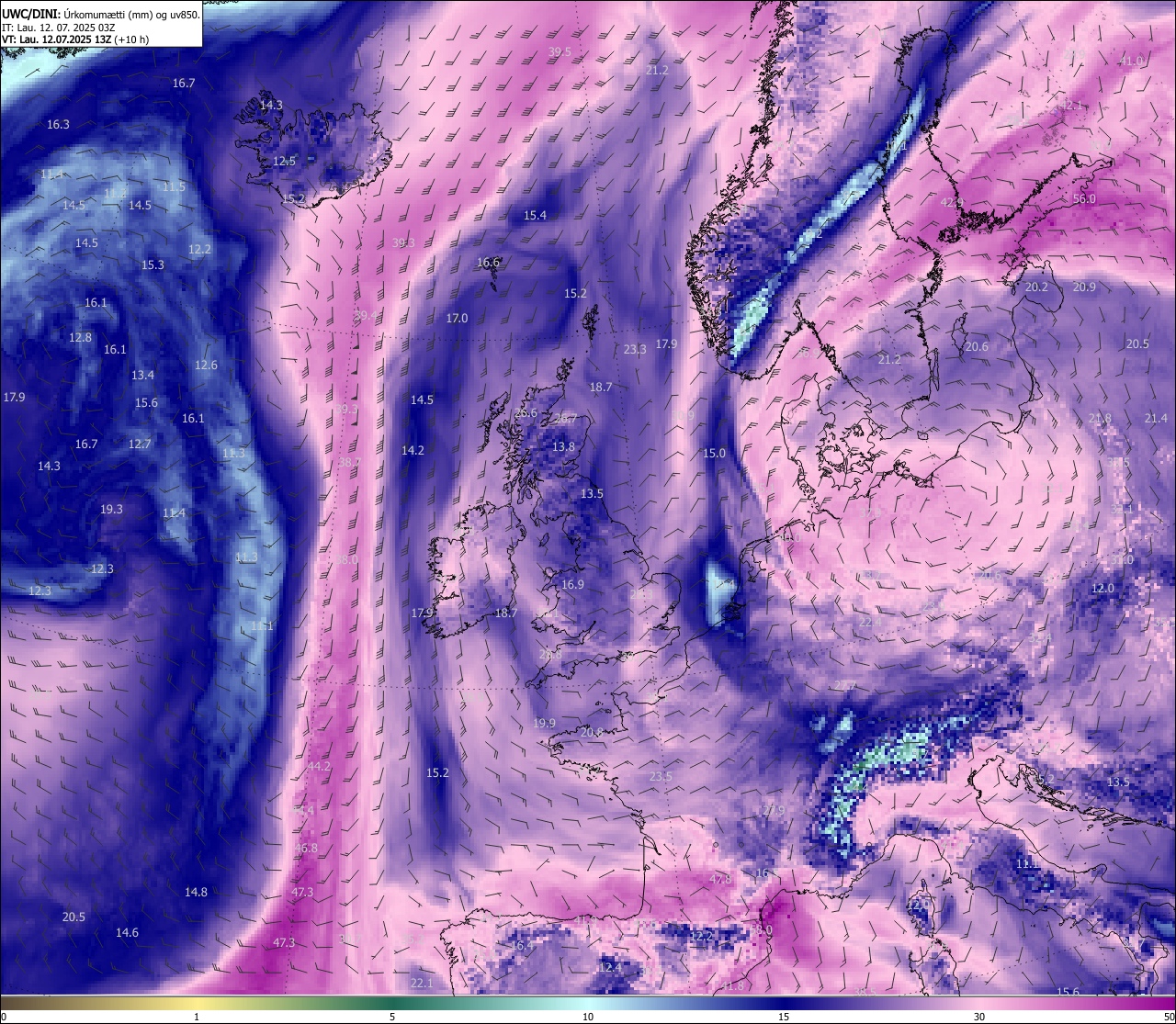Click the color scale label '10'
Image resolution: width=1176 pixels, height=1024 pixels.
point(588,1017)
